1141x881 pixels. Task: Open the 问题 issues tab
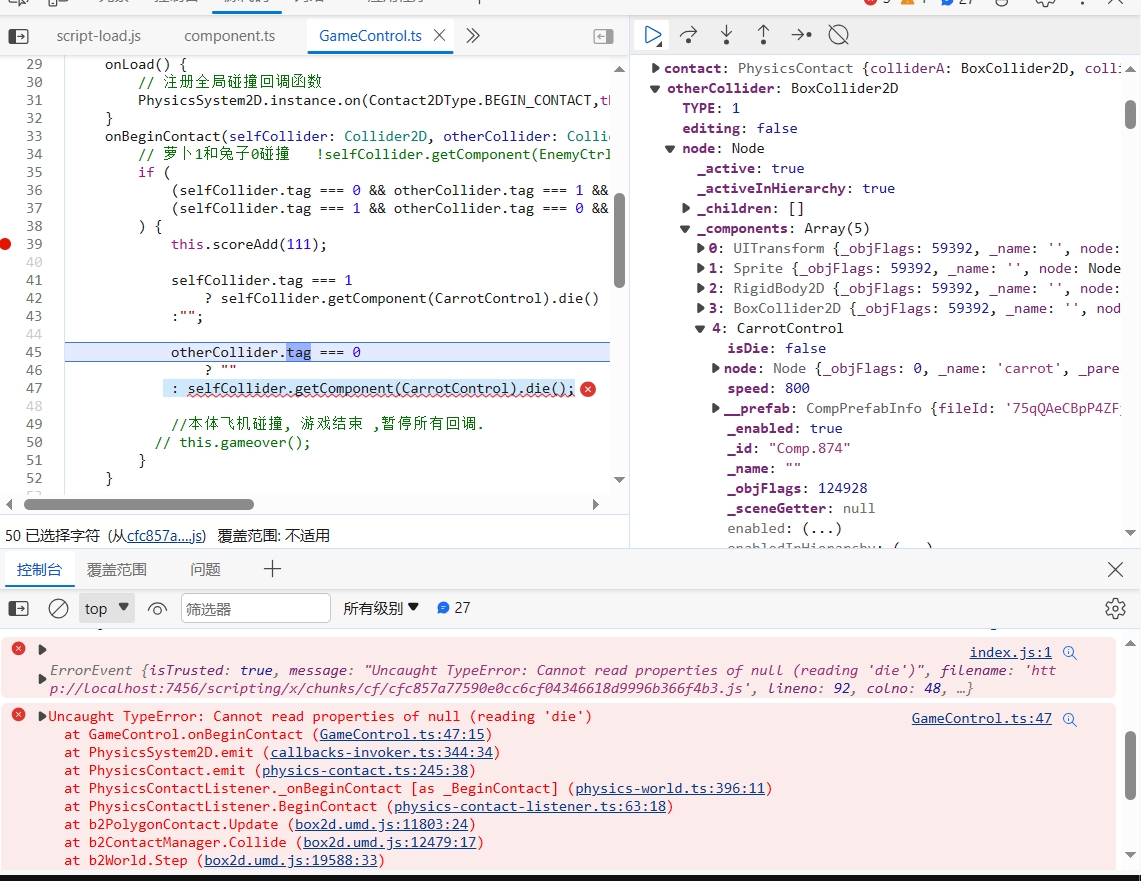click(205, 570)
